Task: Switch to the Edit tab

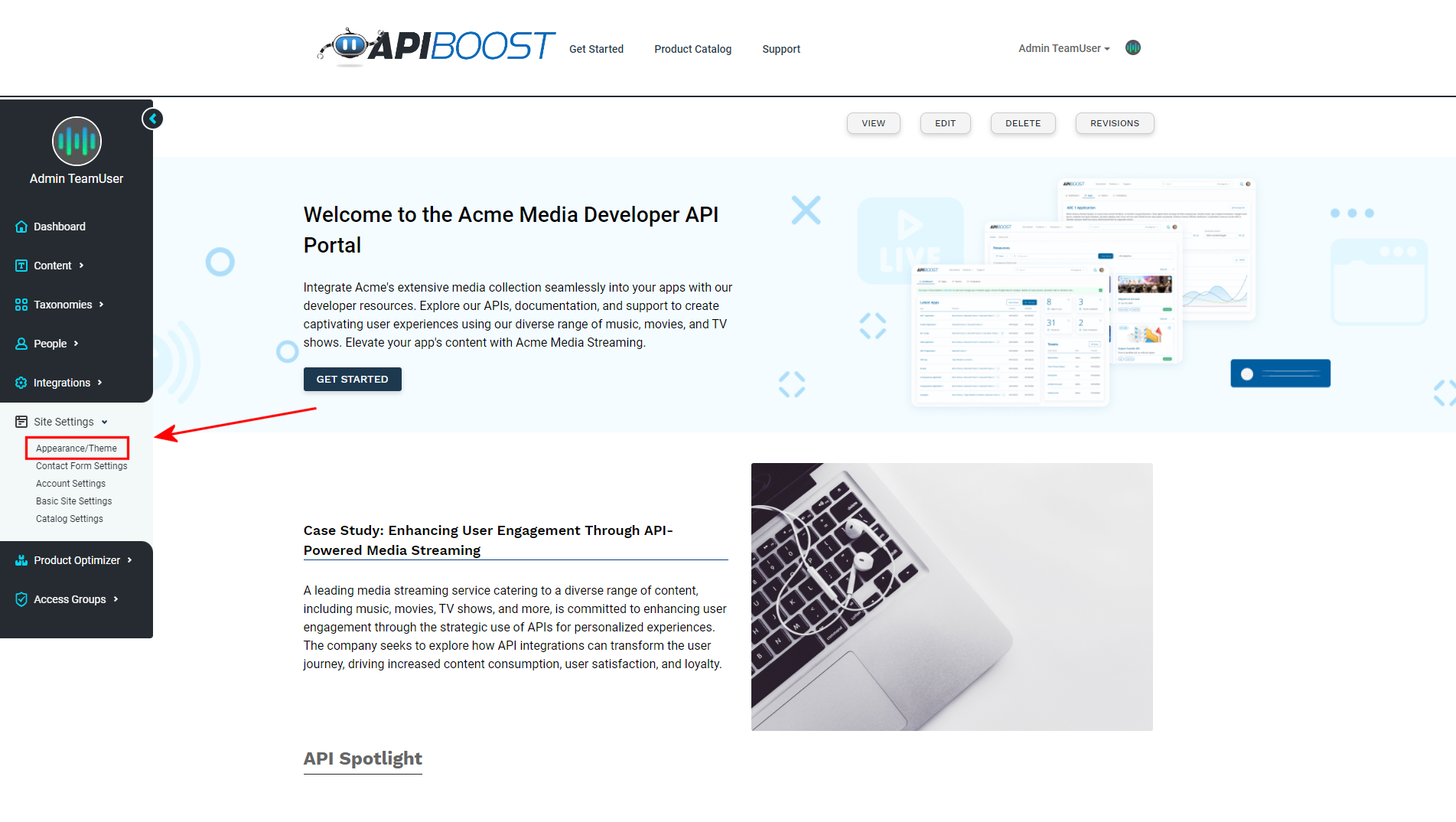Action: click(x=945, y=123)
